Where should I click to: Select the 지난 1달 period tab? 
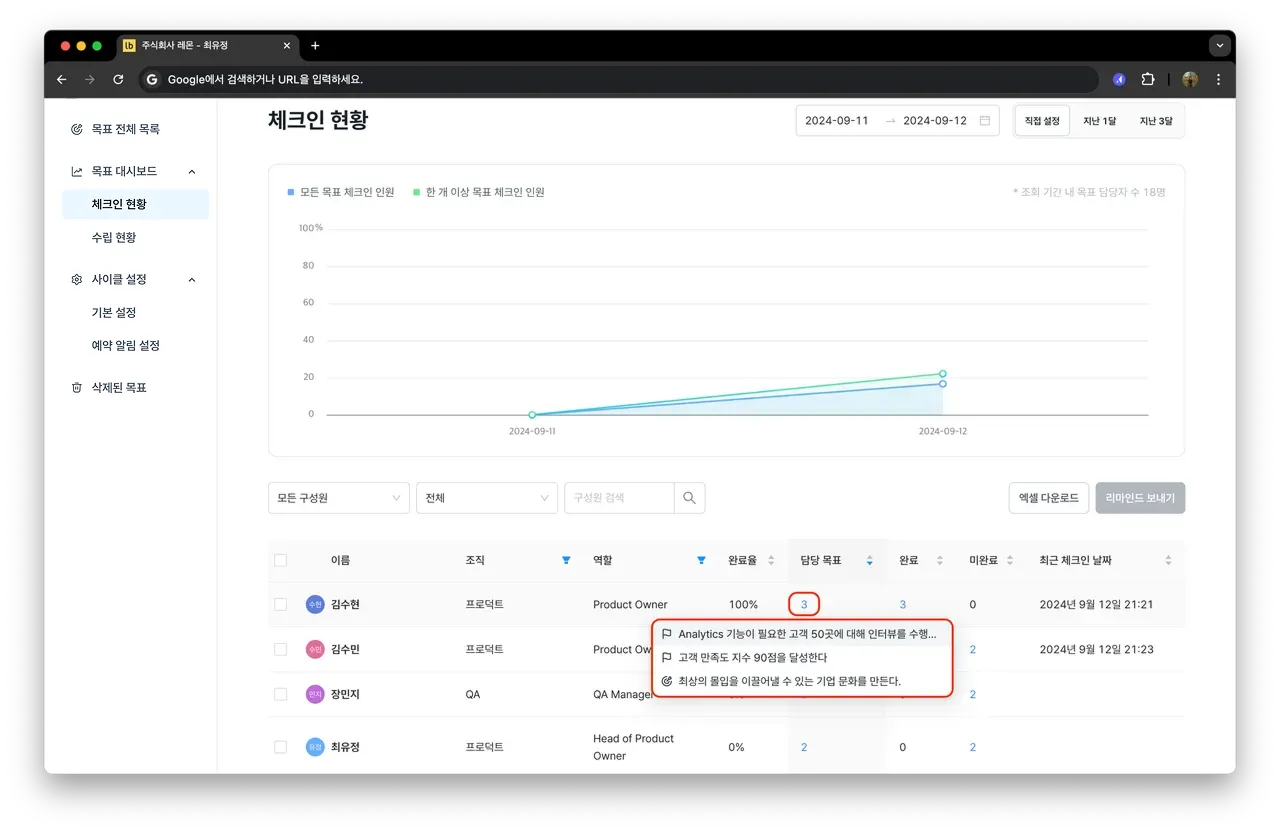(1099, 121)
